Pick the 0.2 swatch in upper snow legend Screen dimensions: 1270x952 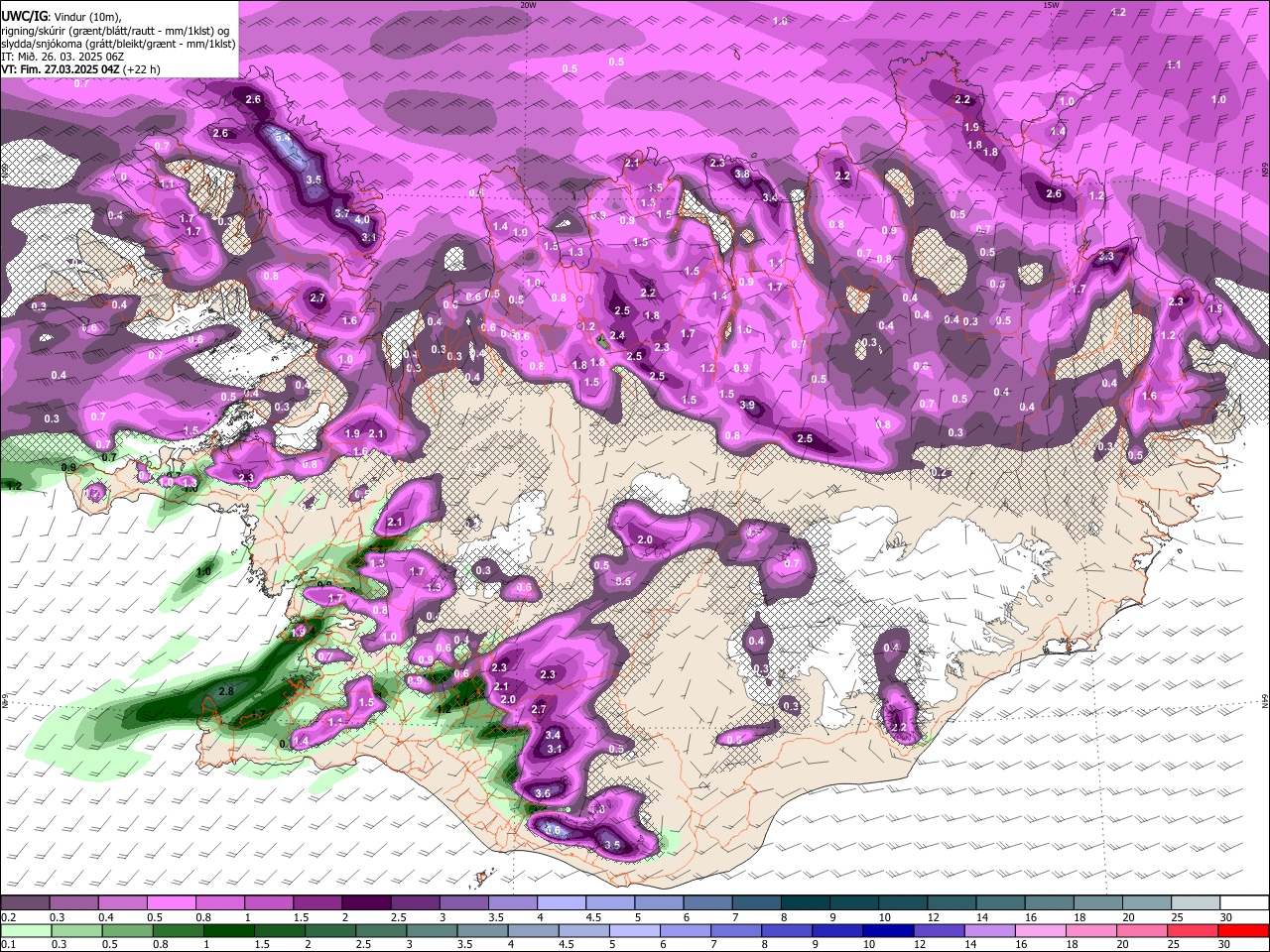25,903
